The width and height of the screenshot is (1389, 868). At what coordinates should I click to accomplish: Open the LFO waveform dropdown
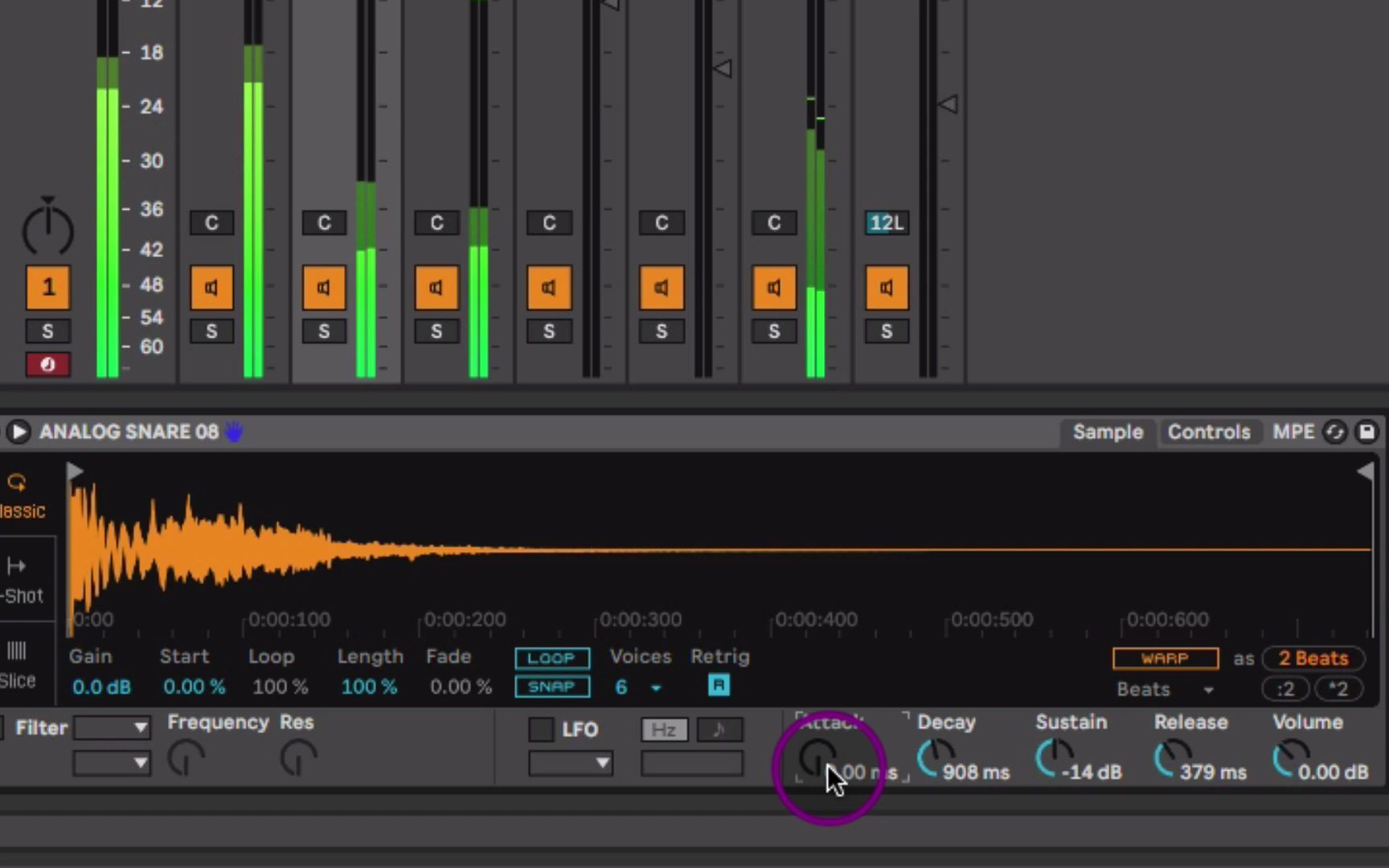coord(571,763)
